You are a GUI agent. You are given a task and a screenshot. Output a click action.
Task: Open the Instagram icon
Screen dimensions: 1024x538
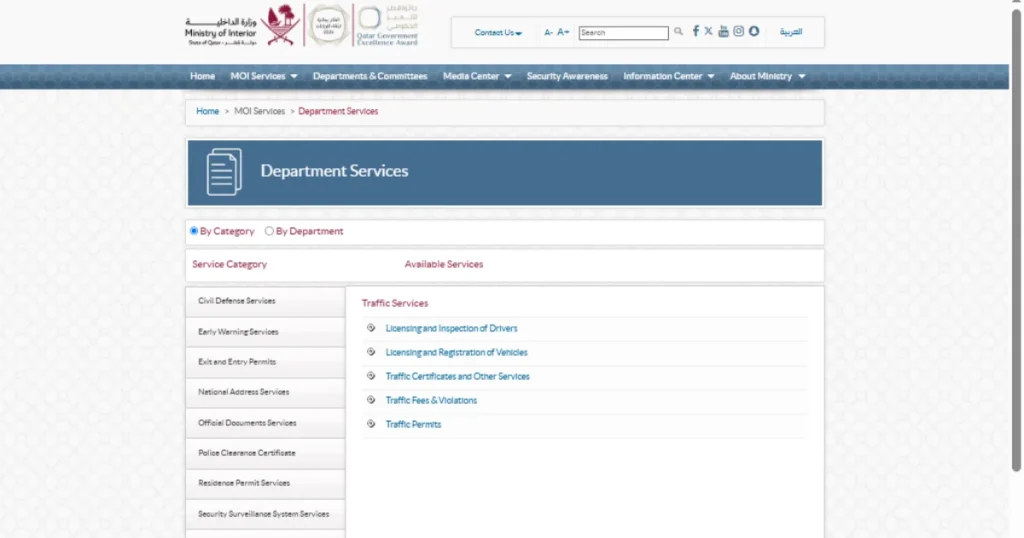point(739,31)
